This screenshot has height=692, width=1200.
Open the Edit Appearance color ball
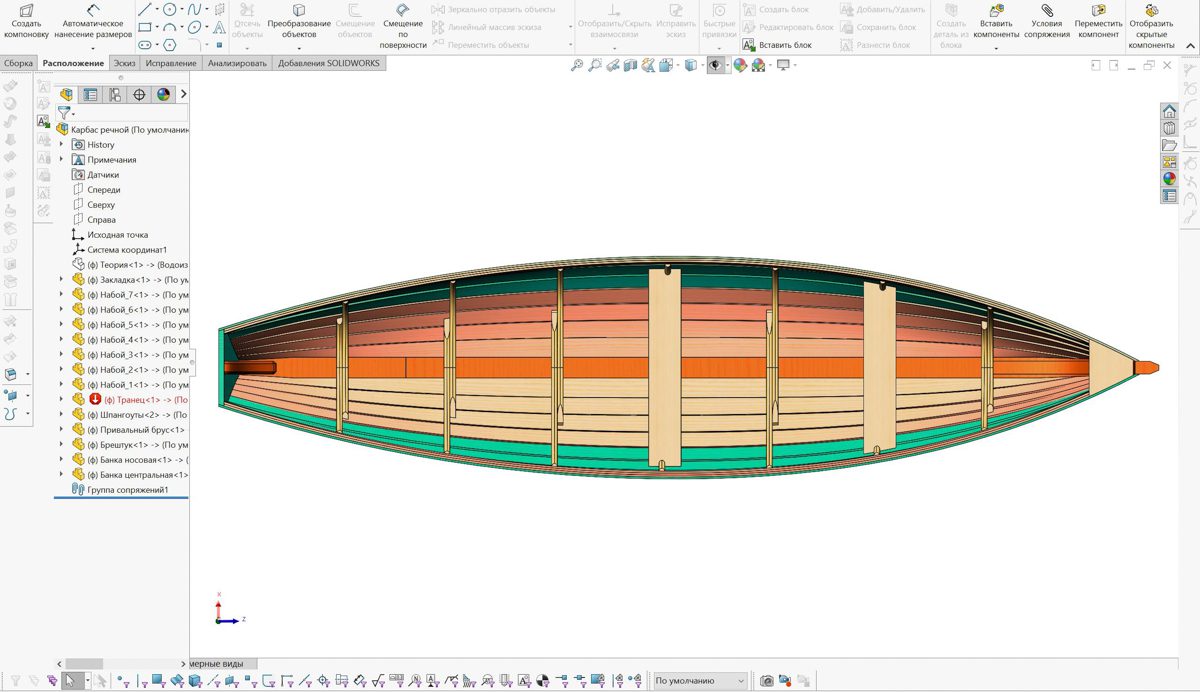coord(740,65)
